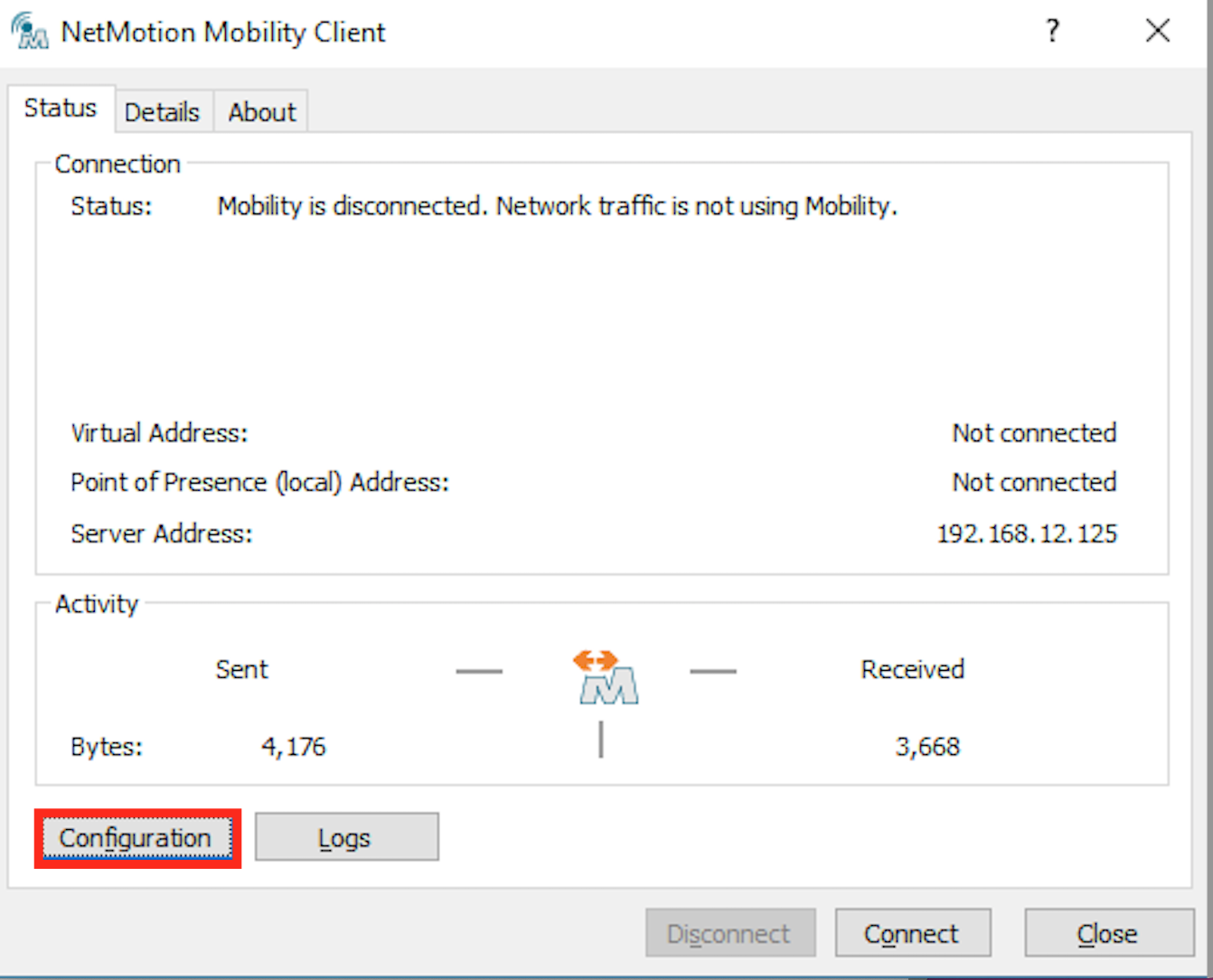1213x980 pixels.
Task: Open the Logs viewer
Action: click(x=345, y=838)
